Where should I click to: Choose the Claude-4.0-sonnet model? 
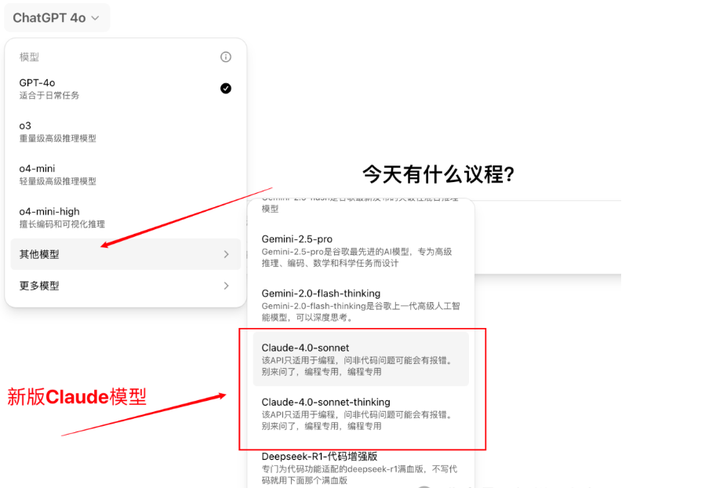(360, 359)
